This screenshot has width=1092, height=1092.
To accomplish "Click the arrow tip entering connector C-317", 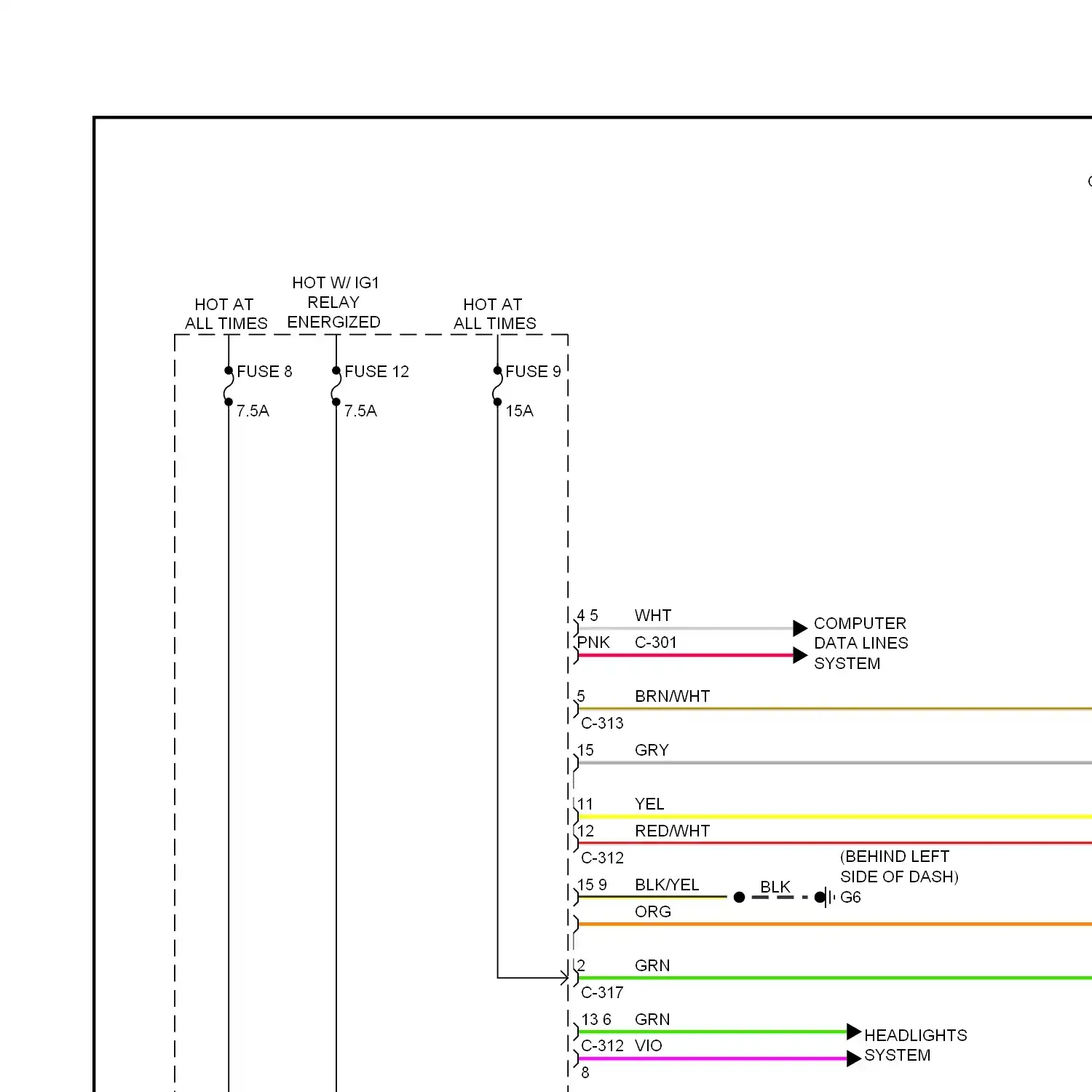I will click(564, 978).
